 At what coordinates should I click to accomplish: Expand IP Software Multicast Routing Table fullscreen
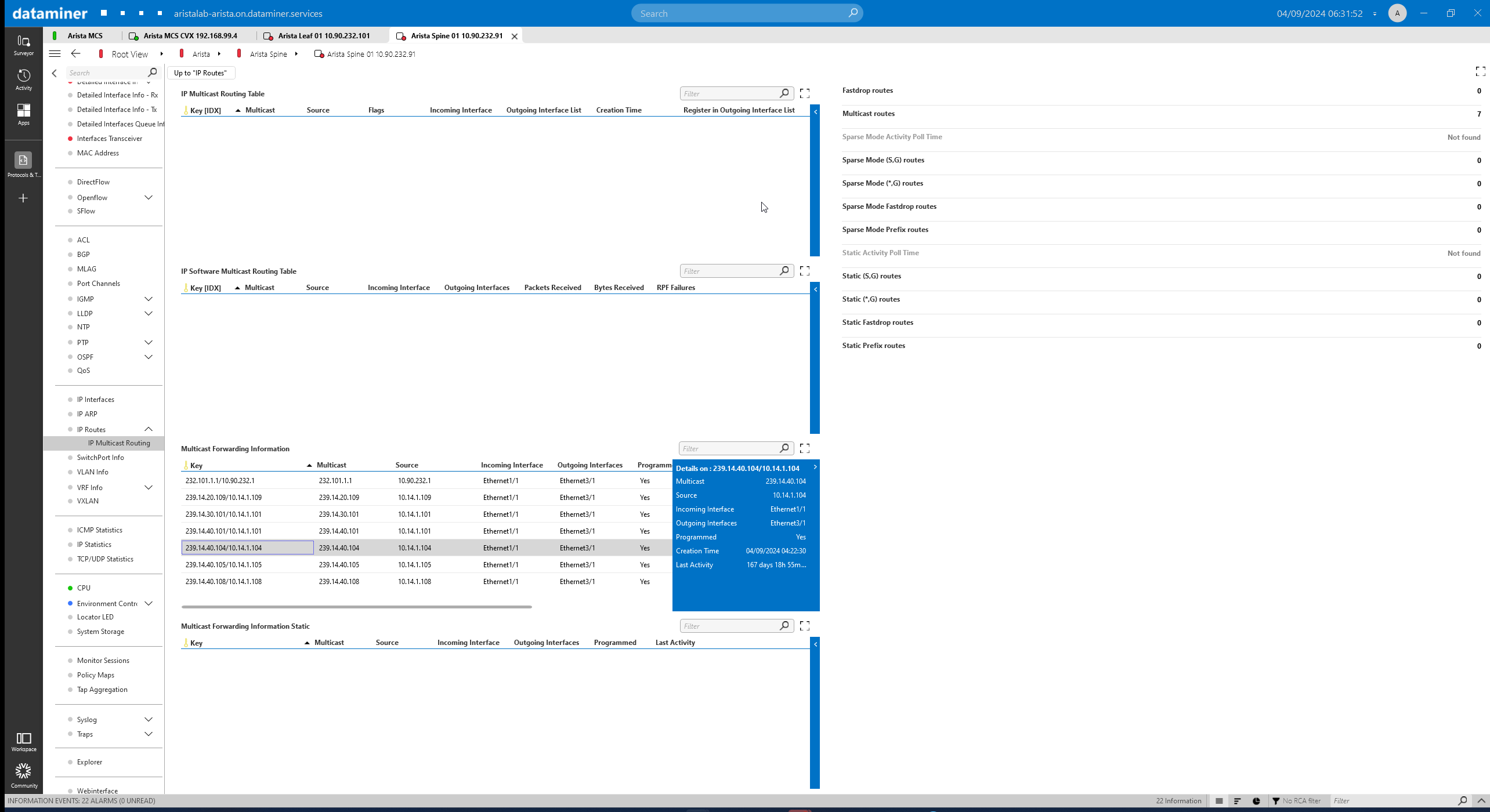805,271
